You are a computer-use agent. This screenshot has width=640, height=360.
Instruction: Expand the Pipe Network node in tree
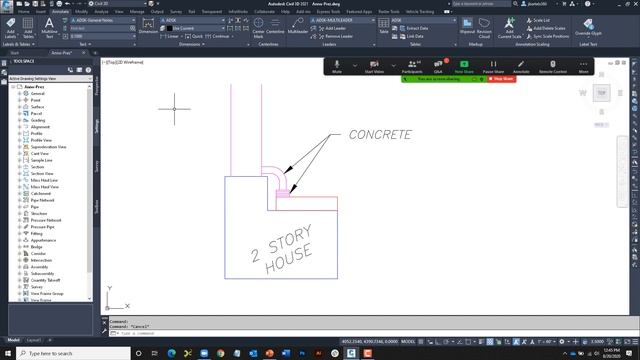19,200
